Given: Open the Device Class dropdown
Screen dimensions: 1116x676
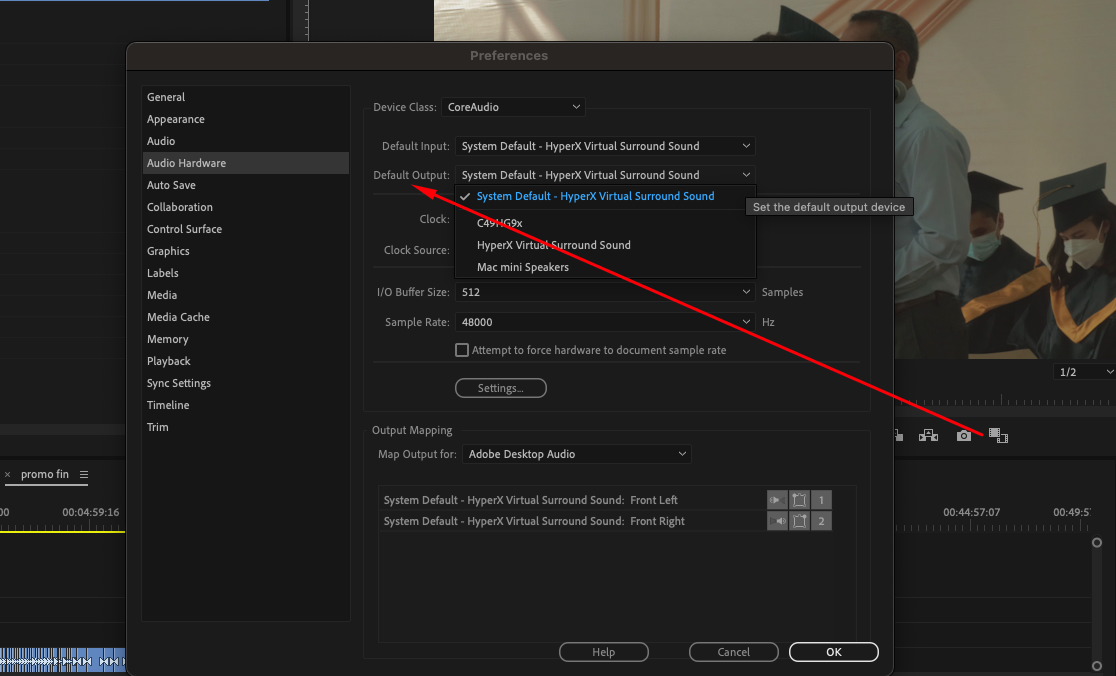Looking at the screenshot, I should pyautogui.click(x=514, y=106).
